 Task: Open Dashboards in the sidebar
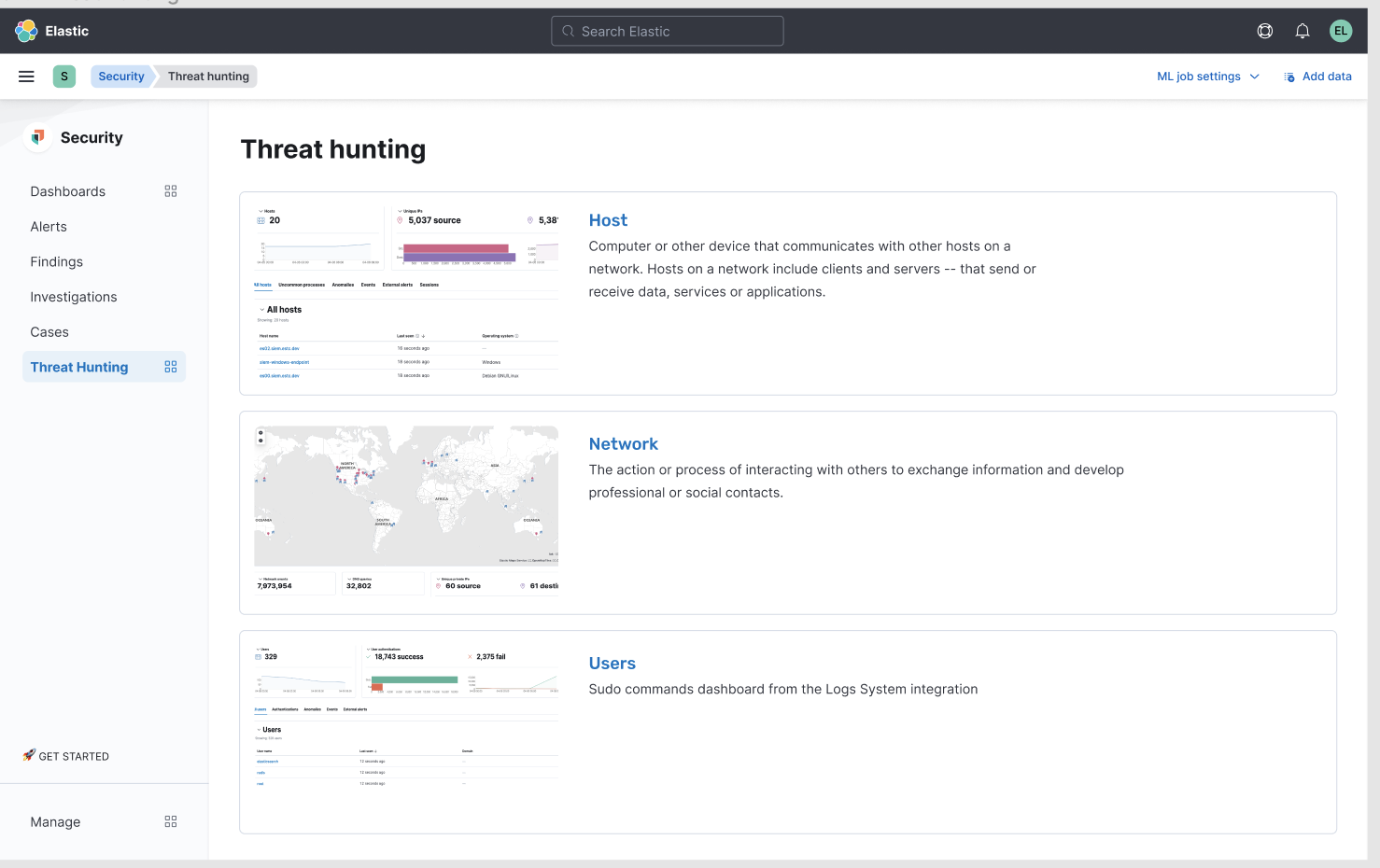point(68,191)
